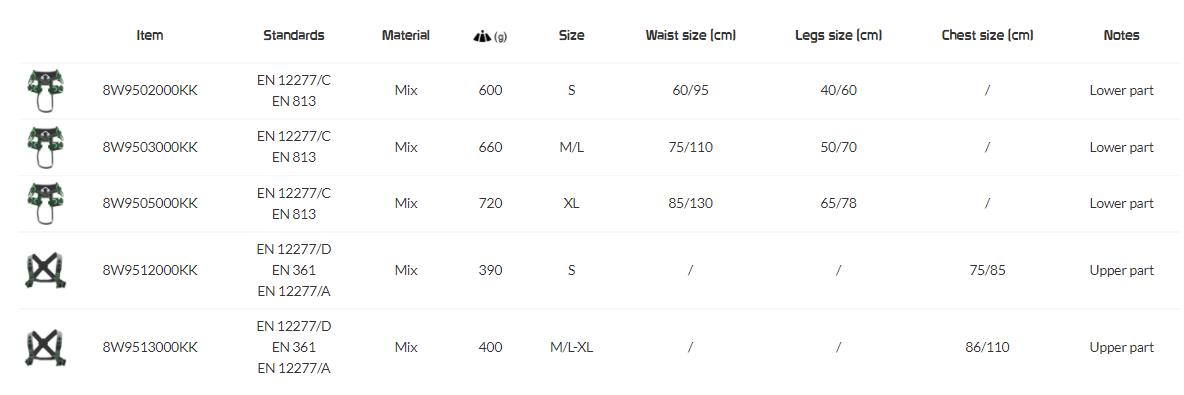
Task: Click the Chest size (cm) column header
Action: [987, 35]
